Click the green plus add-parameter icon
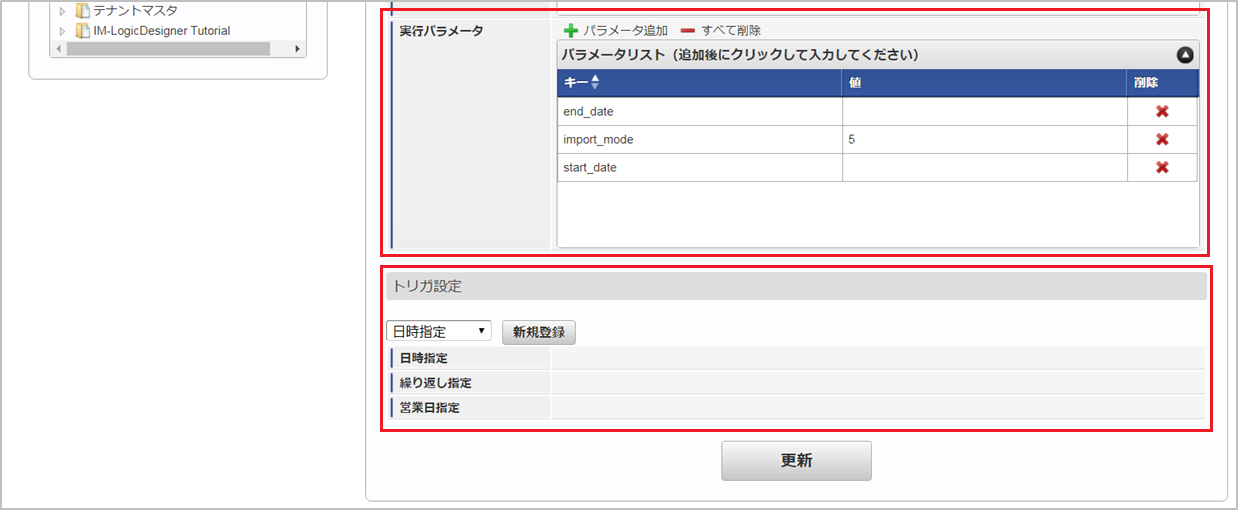 [571, 31]
